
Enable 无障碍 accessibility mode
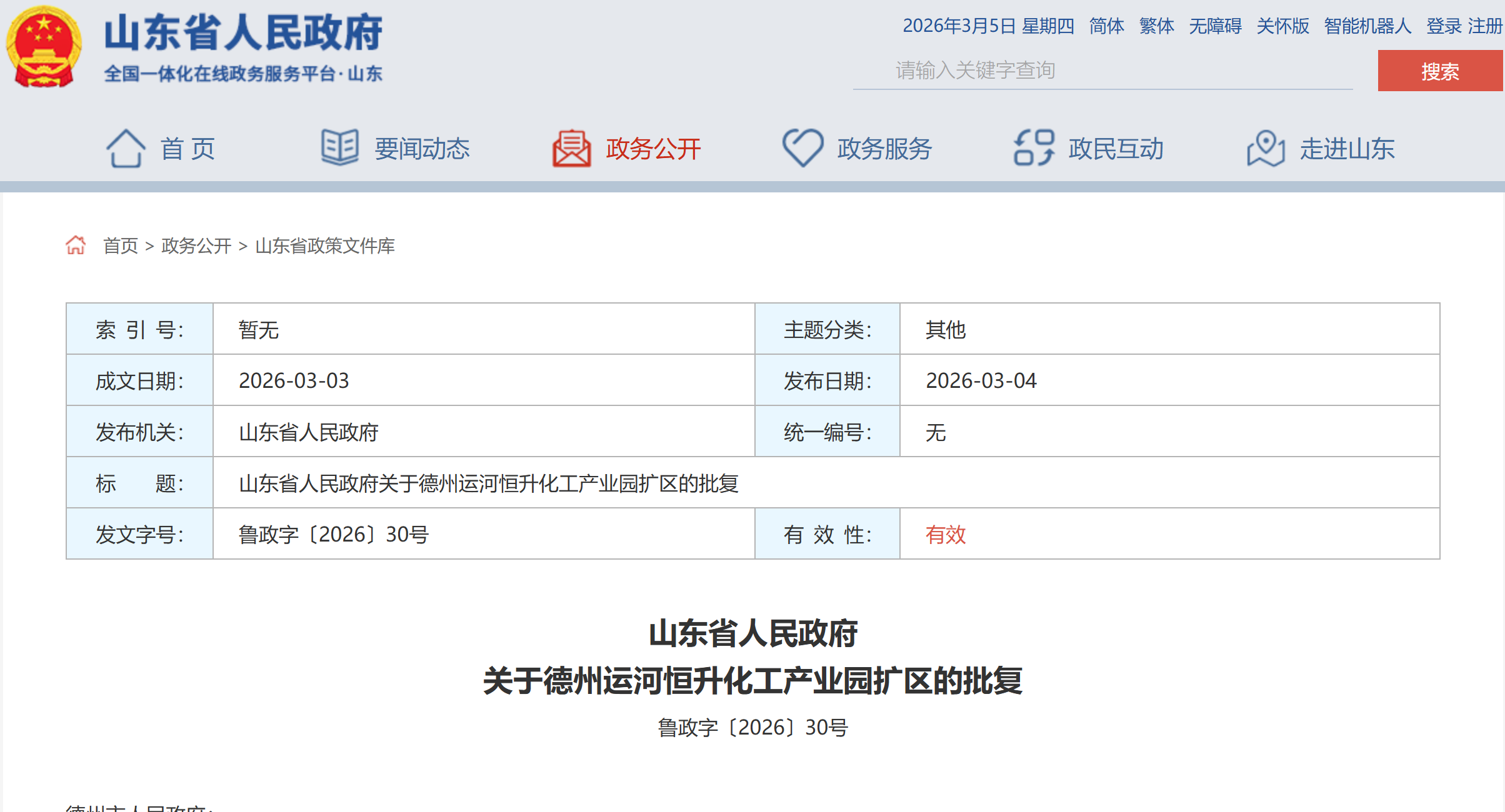point(1215,26)
